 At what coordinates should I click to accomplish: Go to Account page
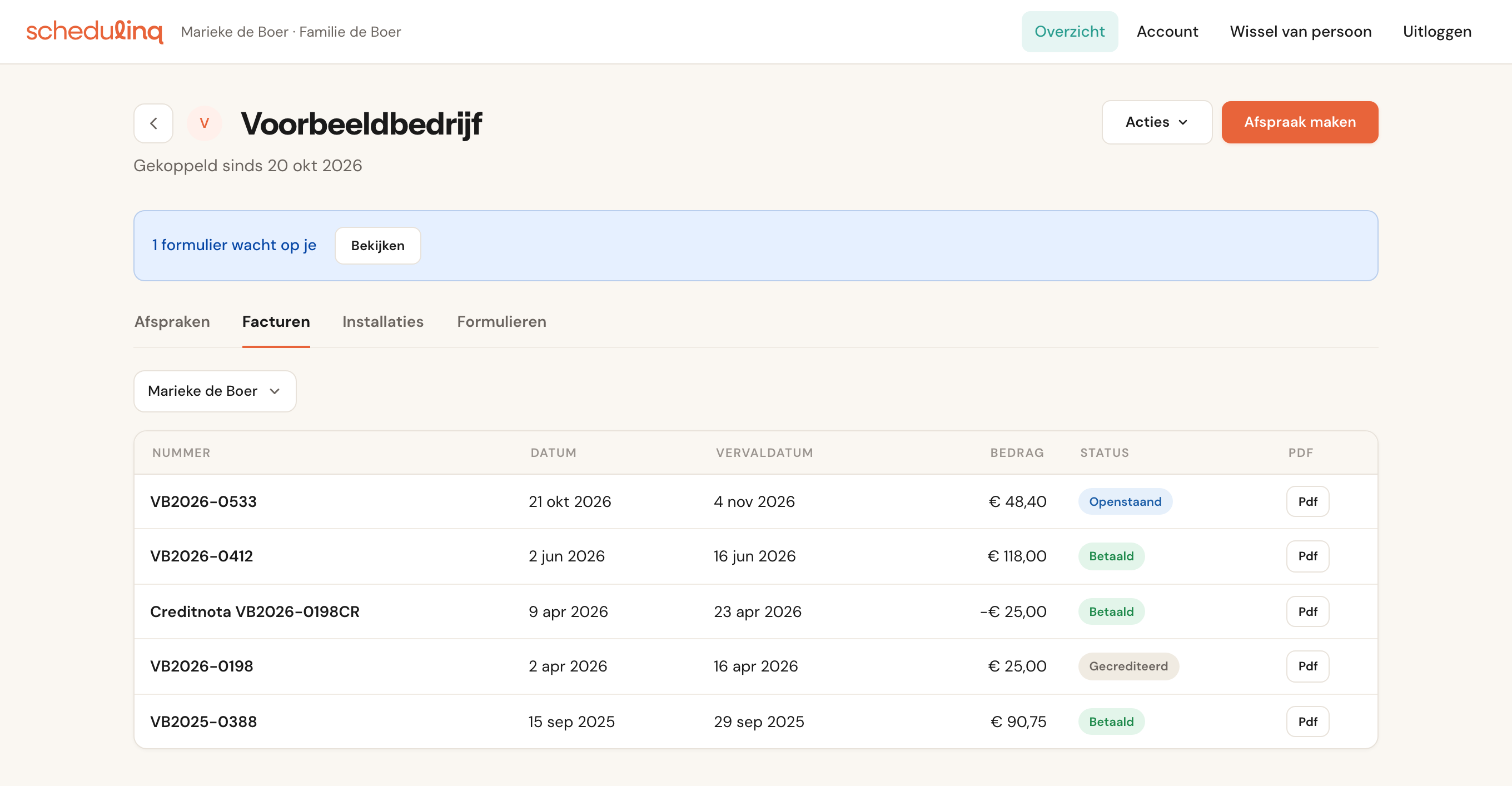click(x=1167, y=32)
